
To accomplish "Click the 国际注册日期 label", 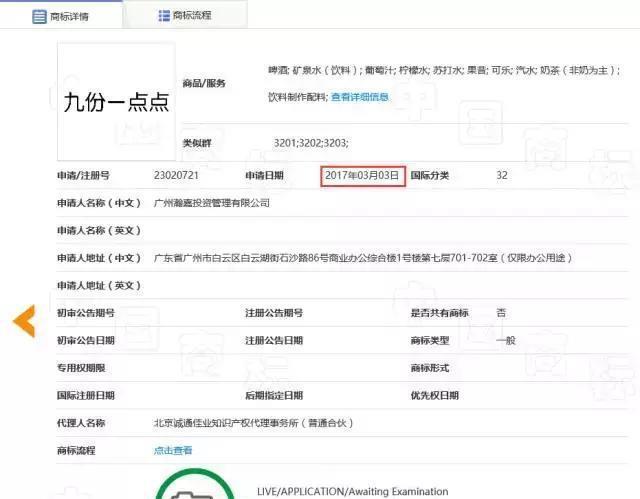I will pyautogui.click(x=86, y=395).
